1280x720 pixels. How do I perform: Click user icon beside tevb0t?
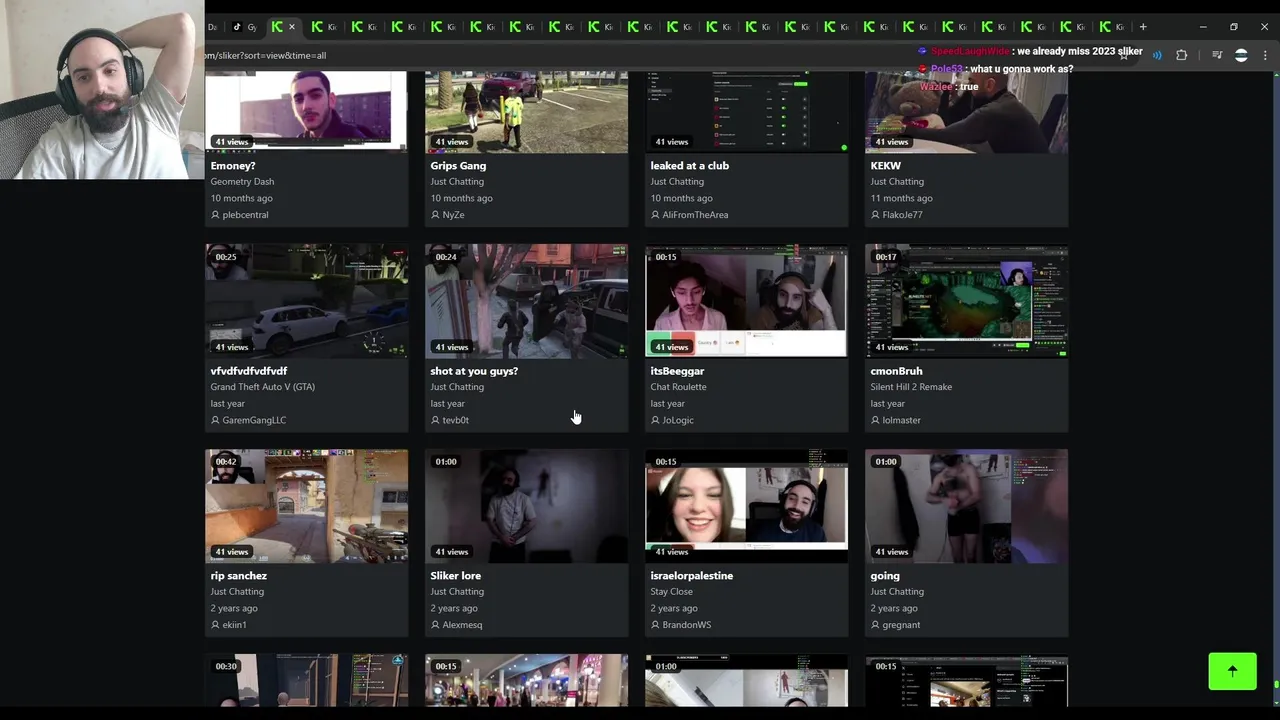coord(435,420)
